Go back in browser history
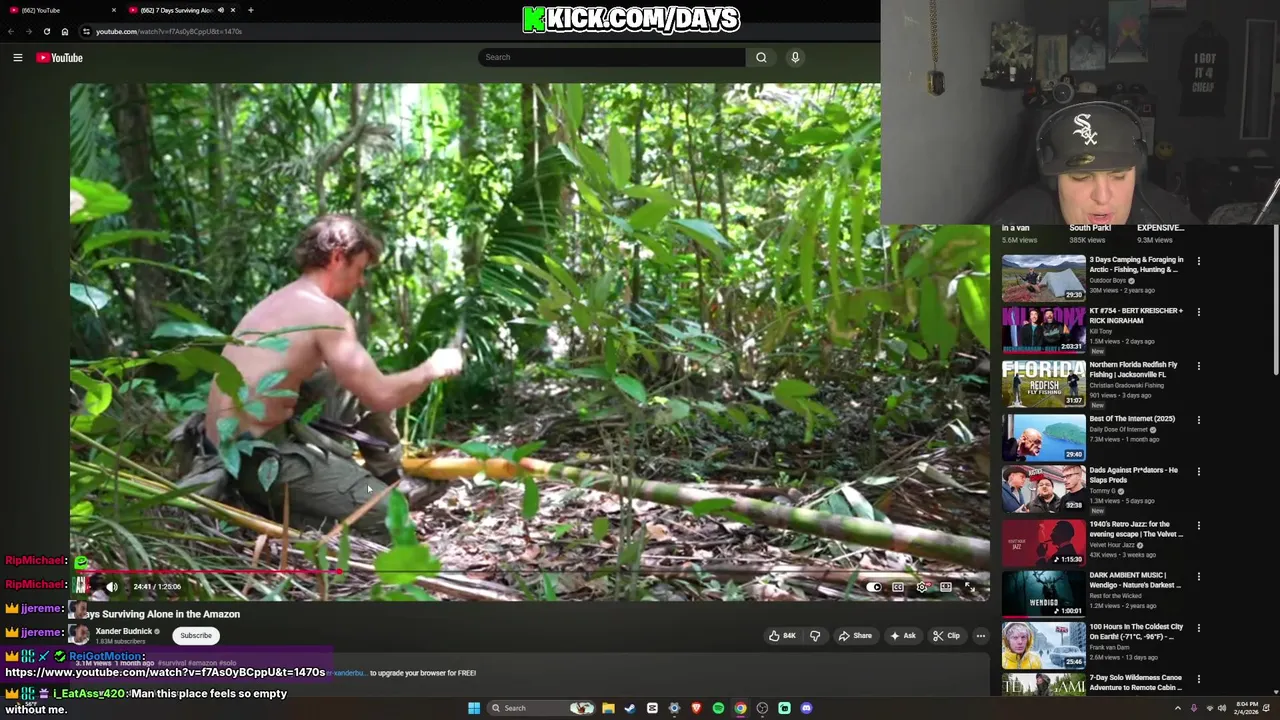Viewport: 1280px width, 720px height. [11, 31]
